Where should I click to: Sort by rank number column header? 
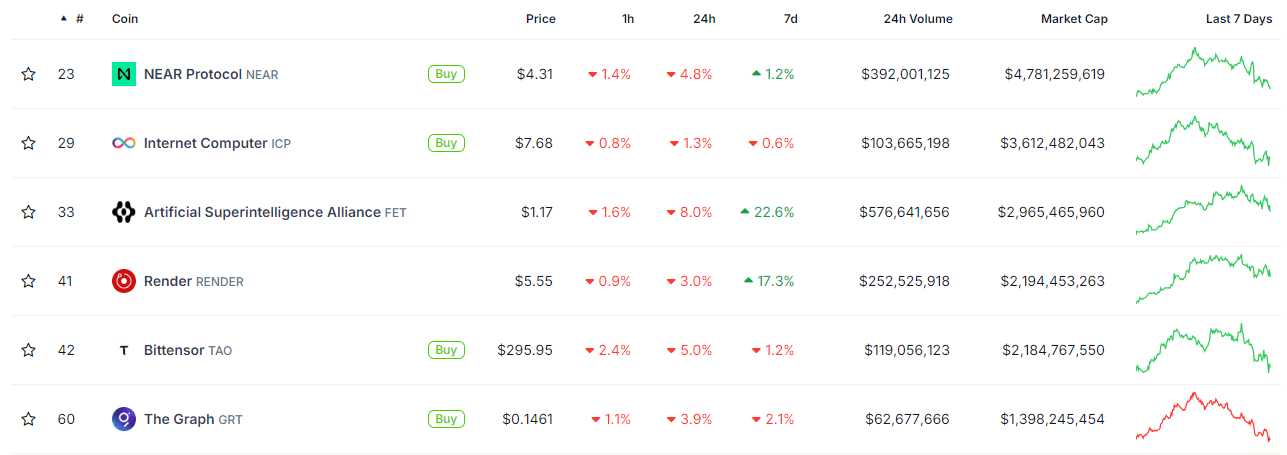pyautogui.click(x=78, y=19)
